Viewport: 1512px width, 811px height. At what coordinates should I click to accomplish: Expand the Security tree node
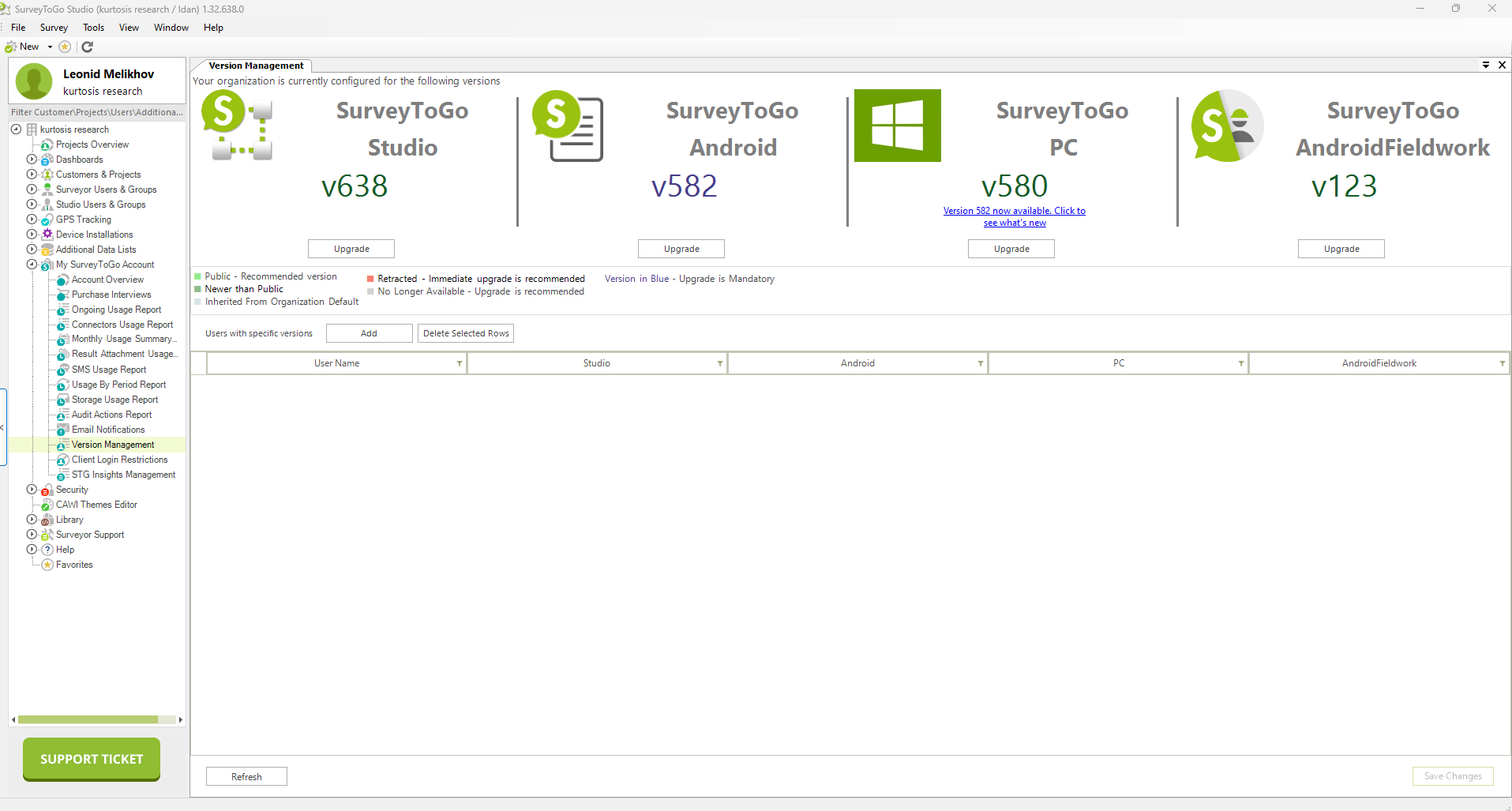click(x=32, y=489)
